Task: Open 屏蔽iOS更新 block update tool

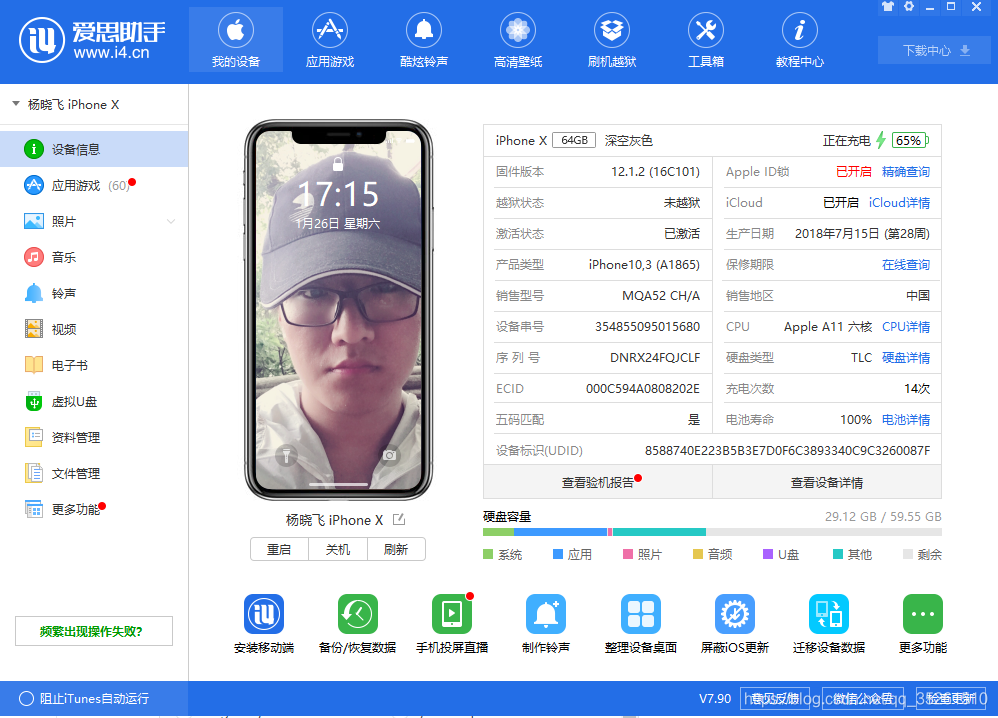Action: [734, 614]
